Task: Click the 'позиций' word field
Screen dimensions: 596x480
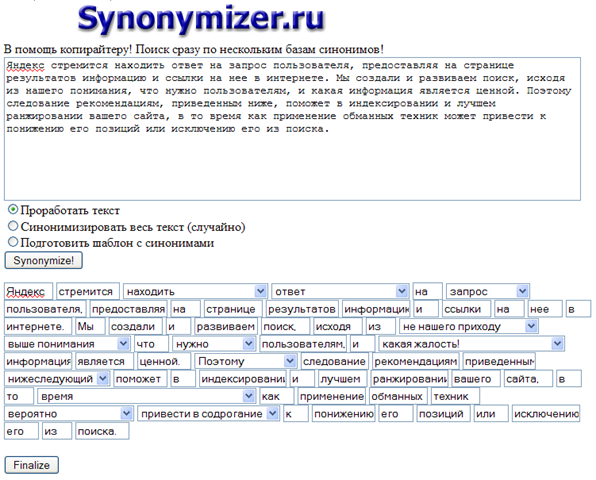Action: pos(444,413)
